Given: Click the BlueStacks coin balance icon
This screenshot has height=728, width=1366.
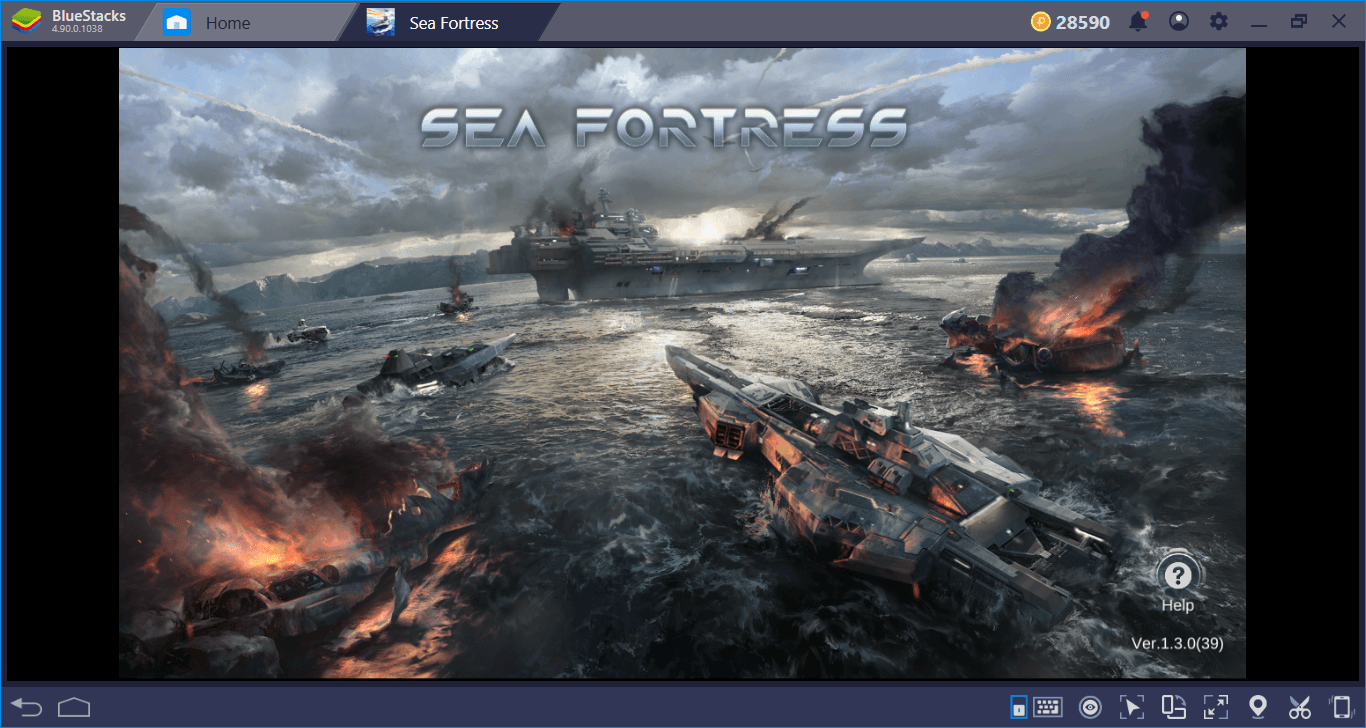Looking at the screenshot, I should click(x=1041, y=22).
